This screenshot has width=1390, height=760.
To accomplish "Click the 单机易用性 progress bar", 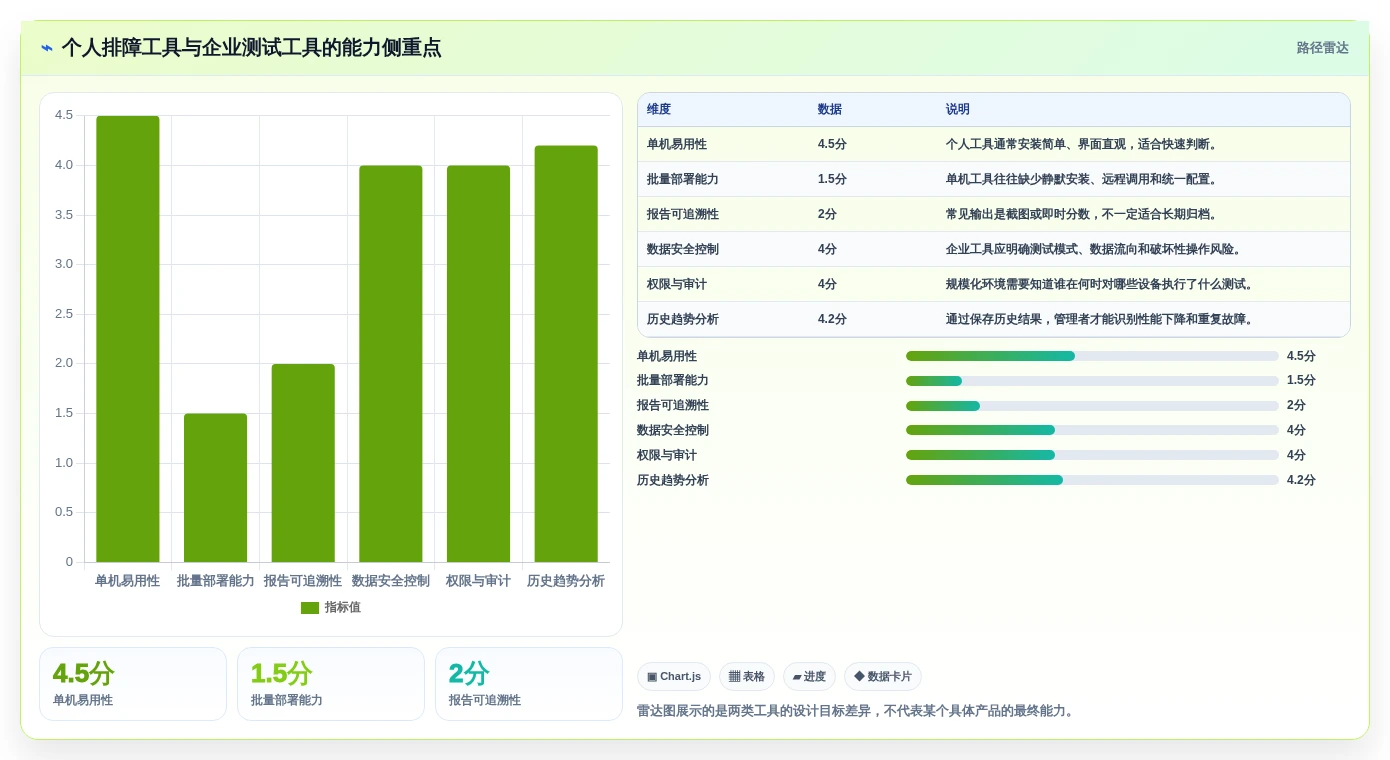I will (x=1092, y=356).
